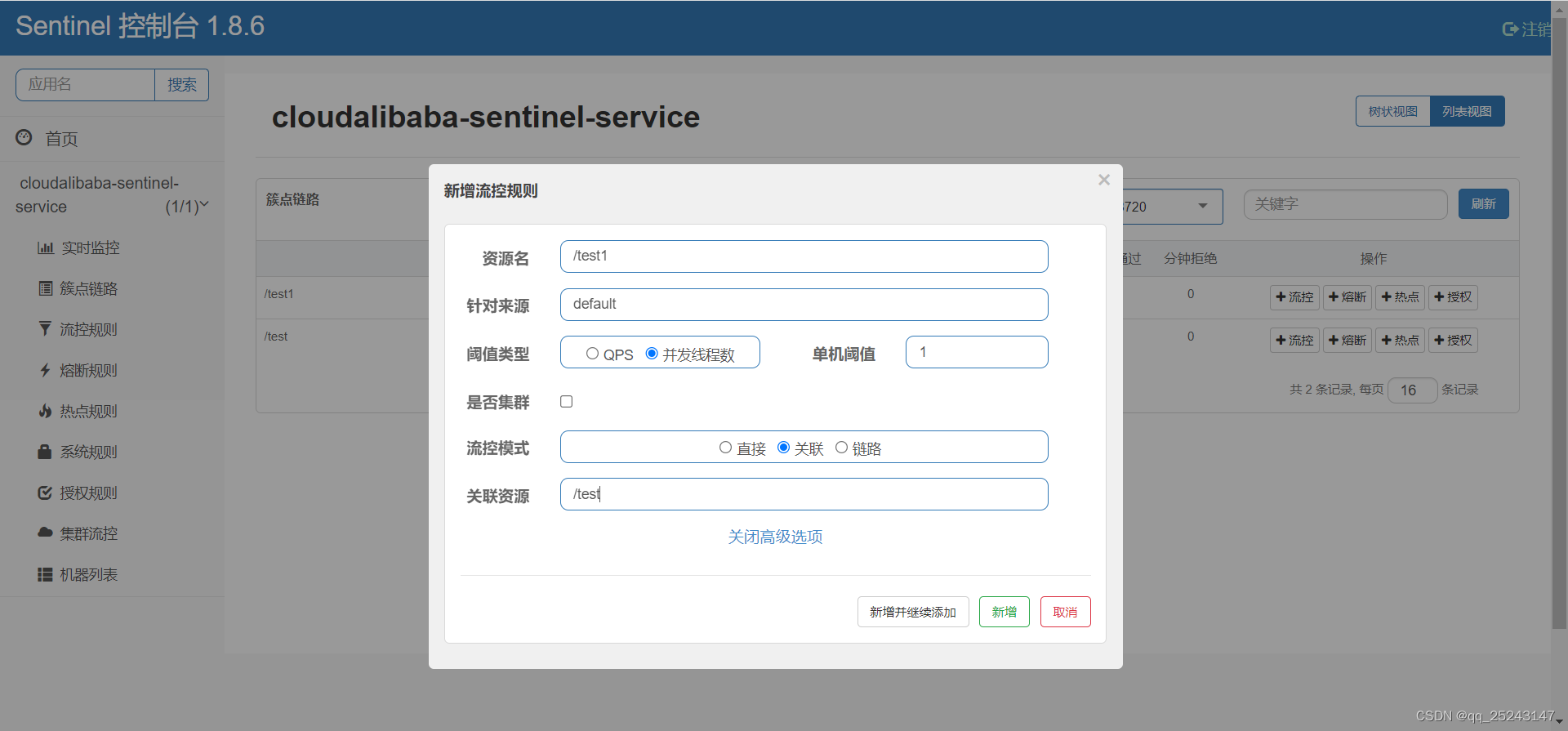Click the 系统规则 lock icon

pyautogui.click(x=45, y=452)
